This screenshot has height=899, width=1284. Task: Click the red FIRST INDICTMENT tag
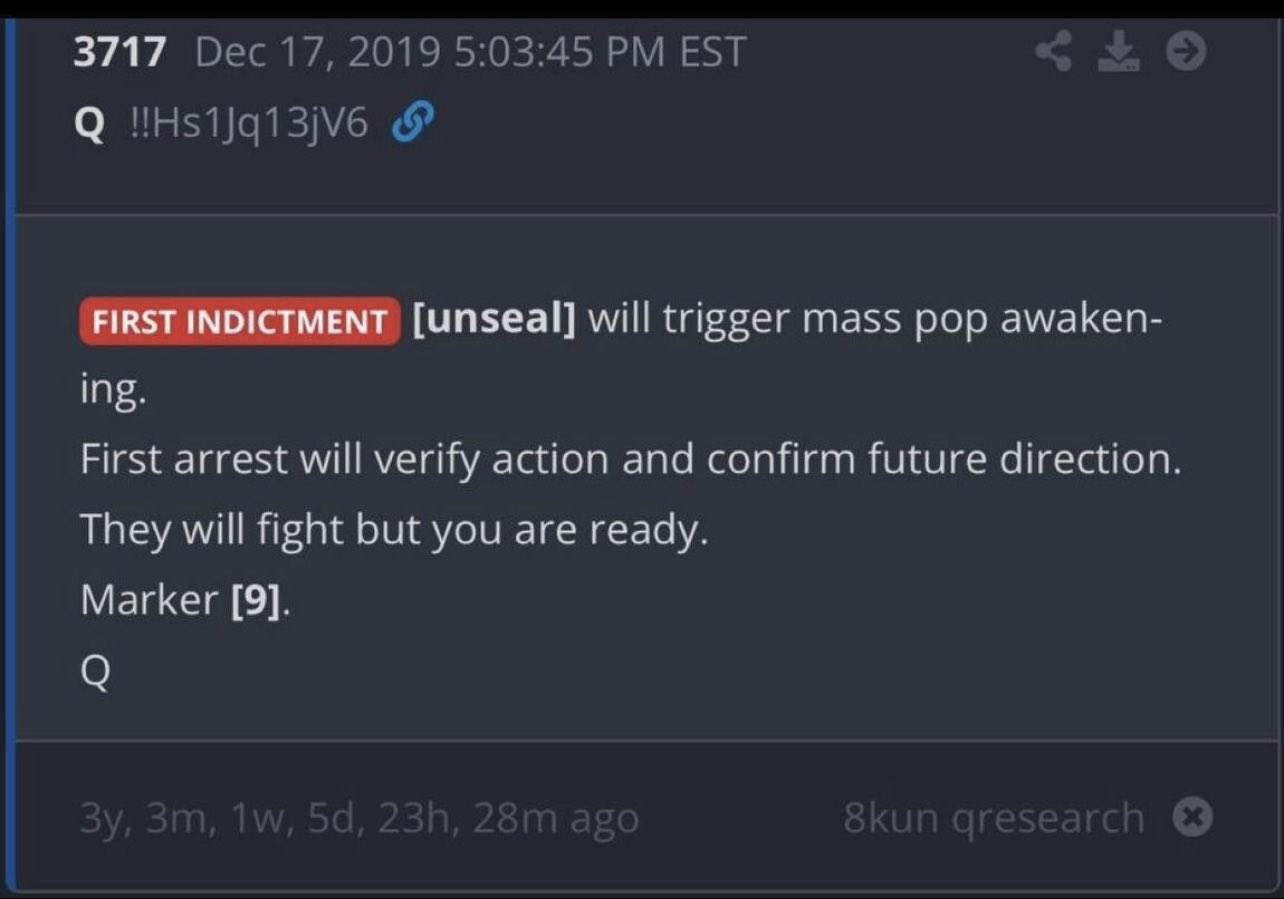[240, 322]
